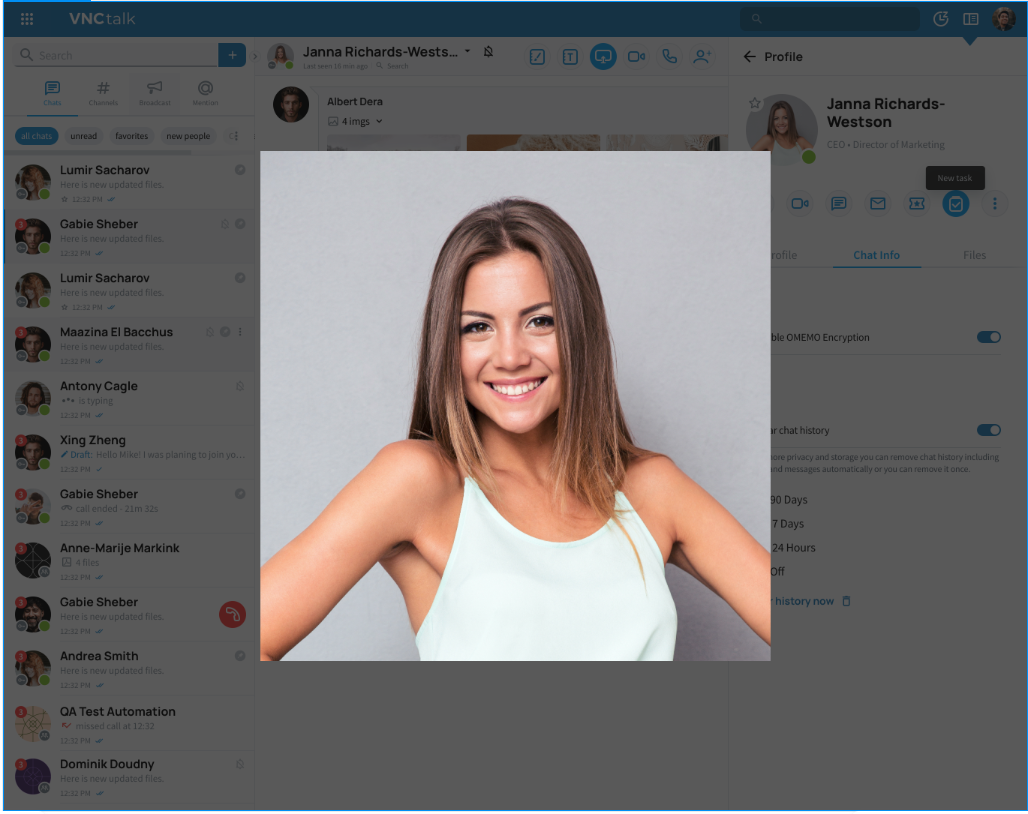Click the add participant icon
Viewport: 1028px width, 814px height.
tap(702, 57)
